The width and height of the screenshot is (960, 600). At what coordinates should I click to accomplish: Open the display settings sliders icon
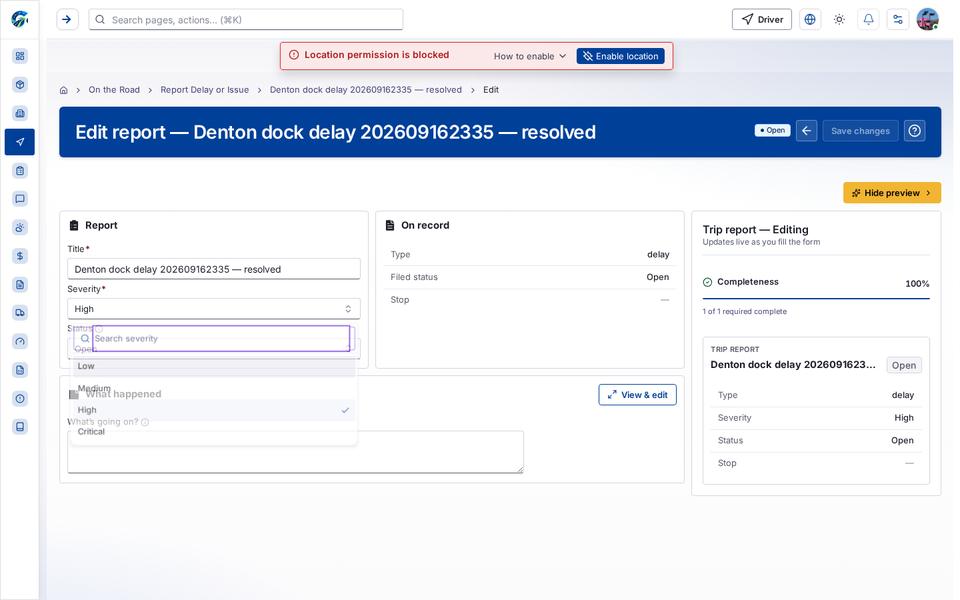tap(898, 20)
